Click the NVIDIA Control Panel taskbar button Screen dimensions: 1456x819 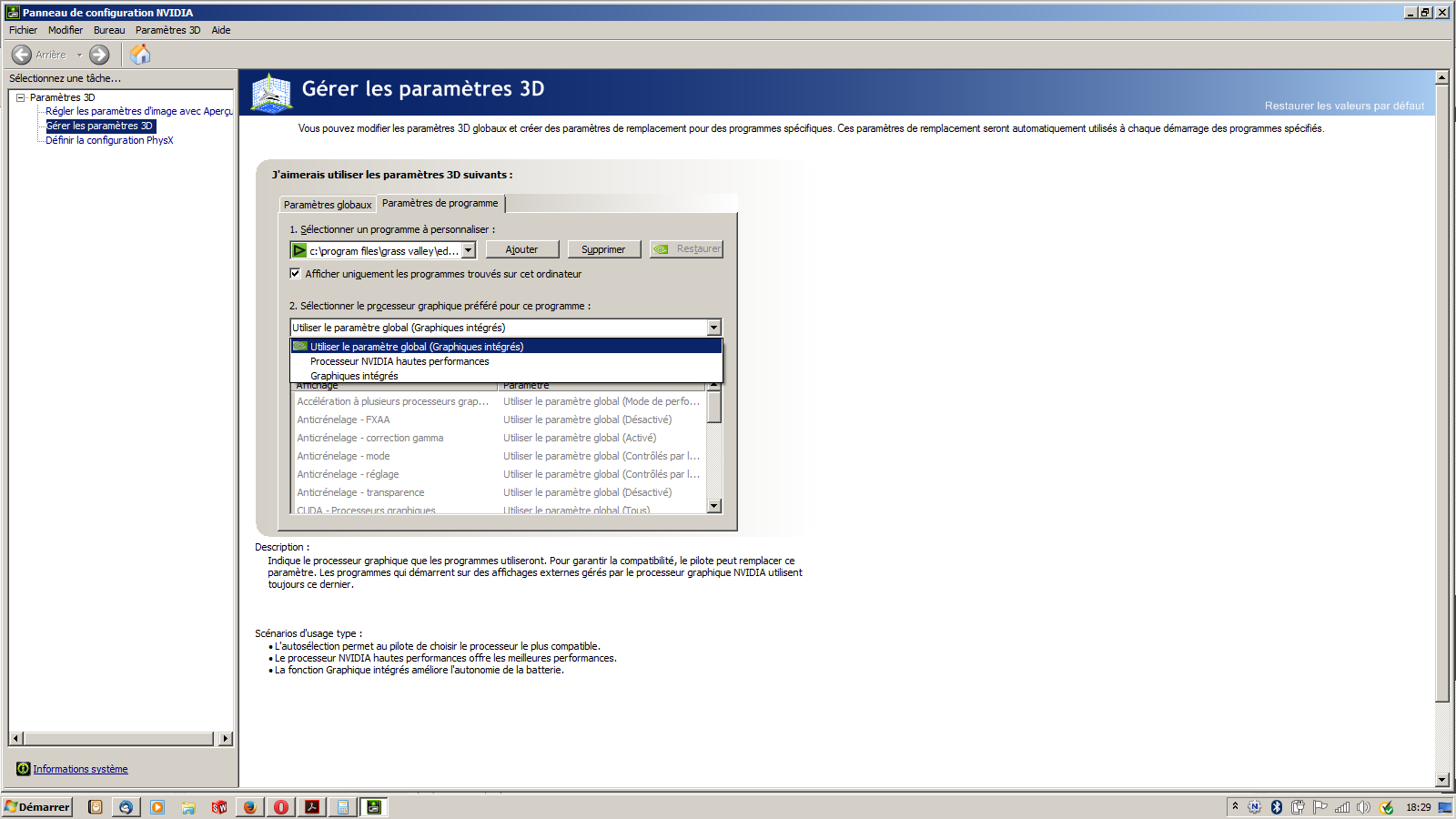(x=374, y=807)
